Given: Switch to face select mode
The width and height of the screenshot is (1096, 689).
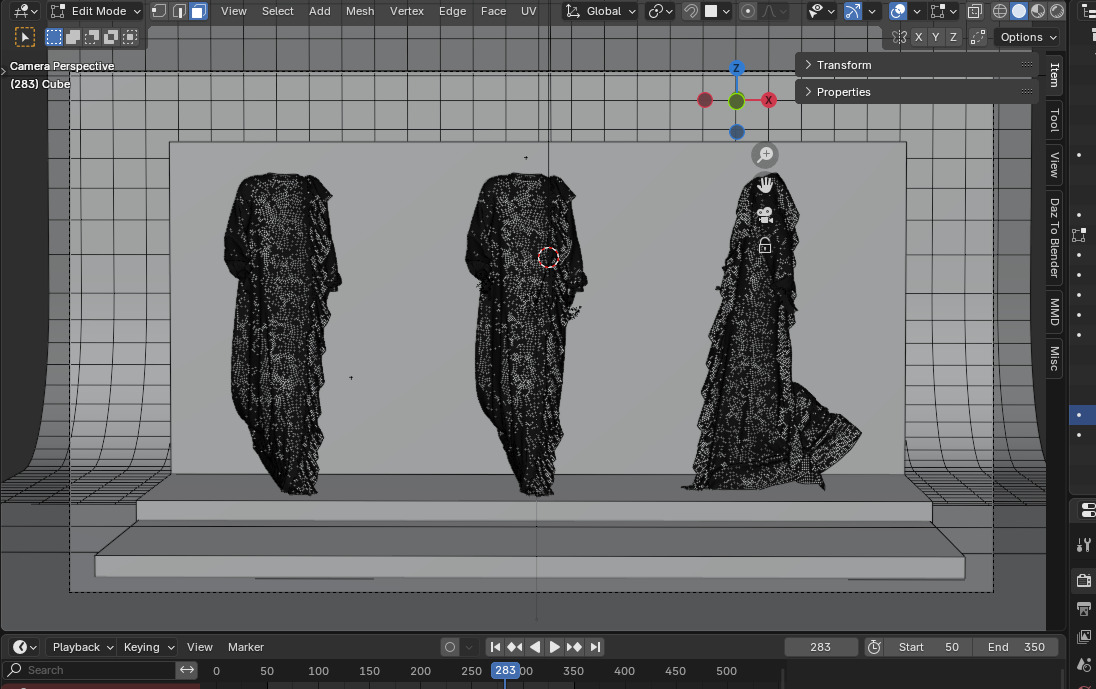Looking at the screenshot, I should pyautogui.click(x=199, y=11).
